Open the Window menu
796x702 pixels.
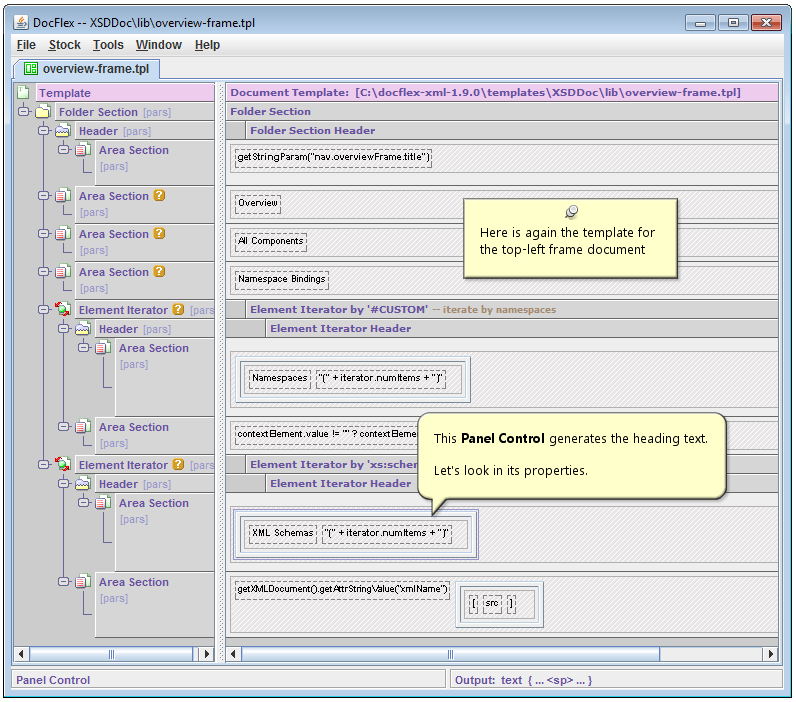pyautogui.click(x=158, y=45)
